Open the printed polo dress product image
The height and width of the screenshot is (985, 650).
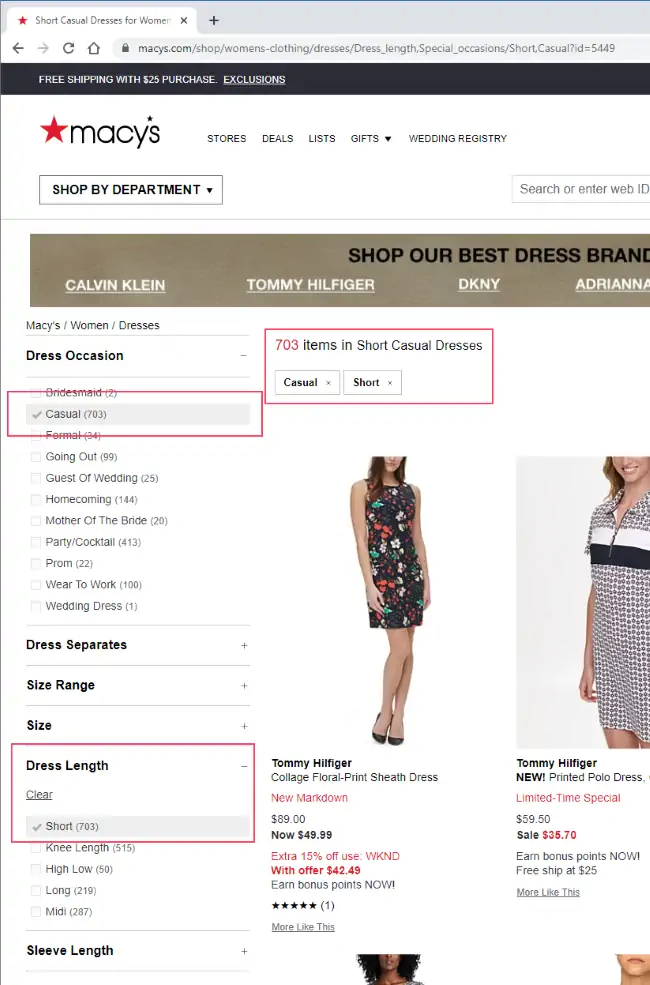click(583, 602)
